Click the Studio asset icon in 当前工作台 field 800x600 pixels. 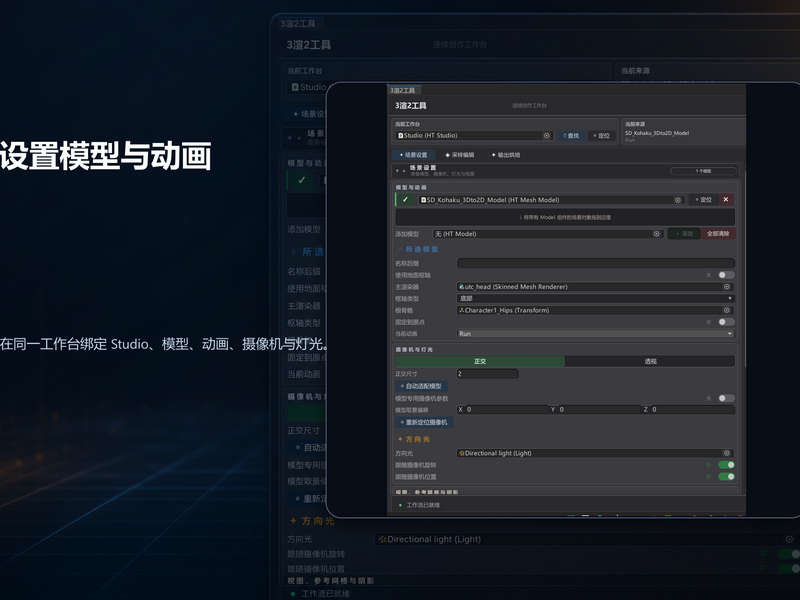tap(401, 136)
